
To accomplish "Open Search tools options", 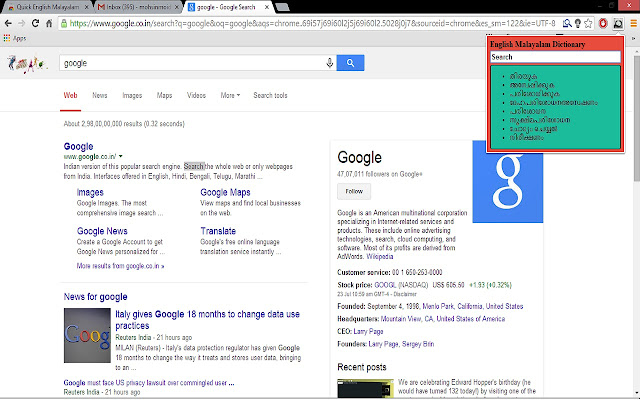I will [270, 95].
